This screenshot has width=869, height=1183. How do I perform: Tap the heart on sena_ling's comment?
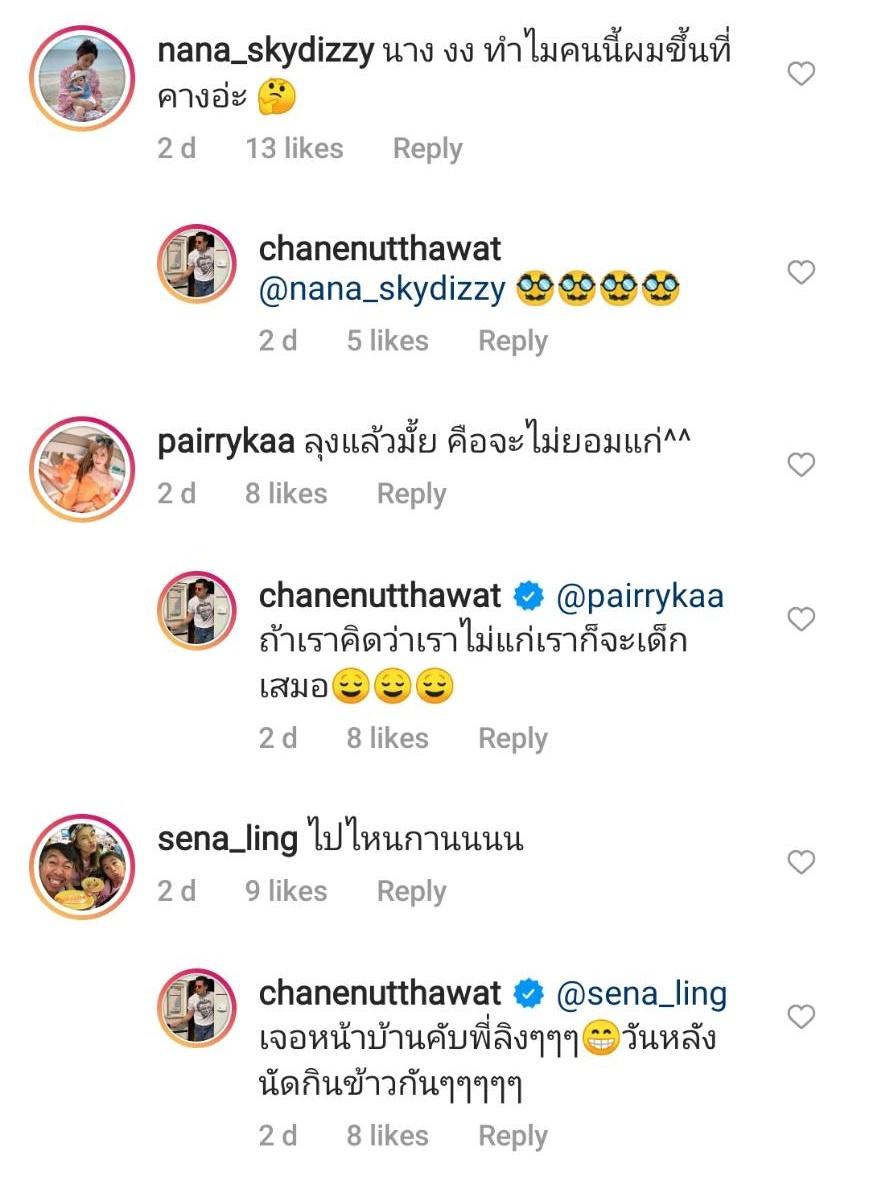[x=801, y=862]
